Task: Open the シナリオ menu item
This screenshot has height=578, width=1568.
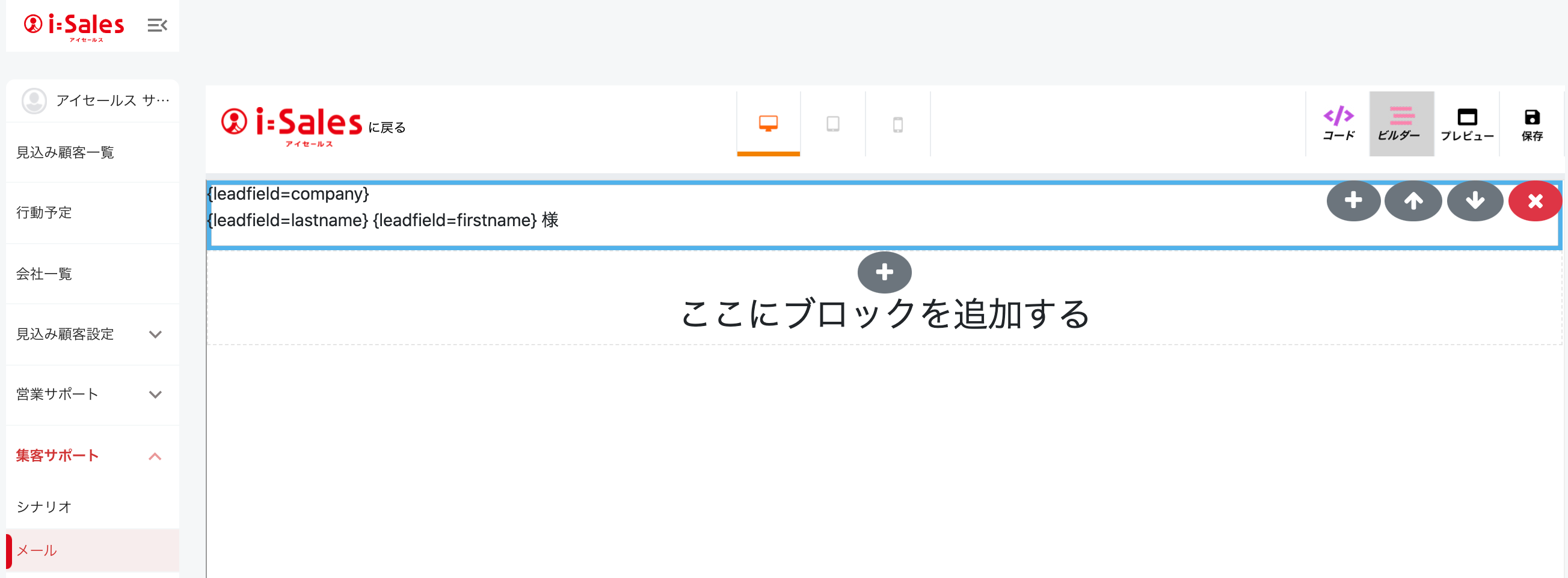Action: 44,506
